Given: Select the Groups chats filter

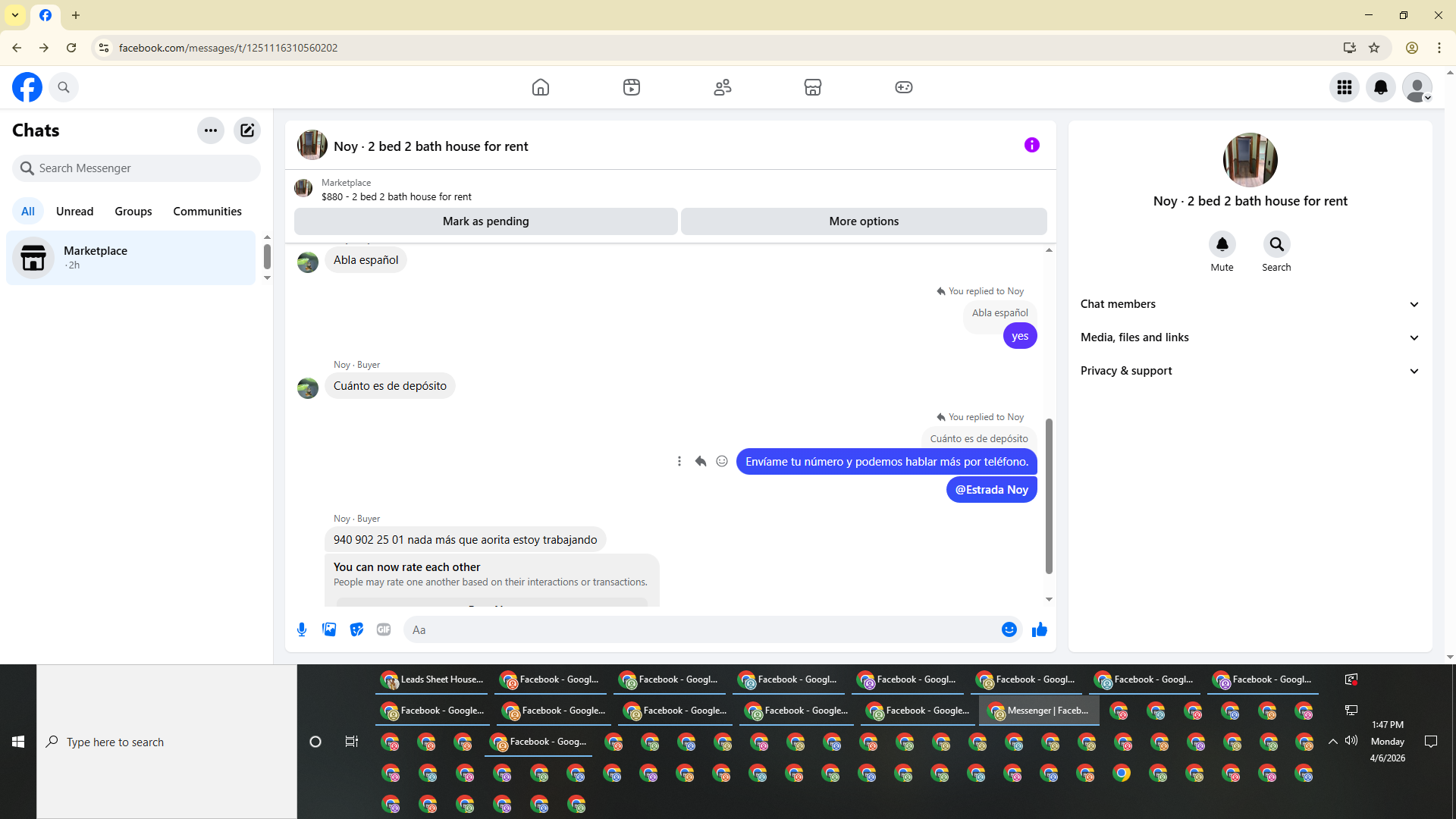Looking at the screenshot, I should pos(133,212).
